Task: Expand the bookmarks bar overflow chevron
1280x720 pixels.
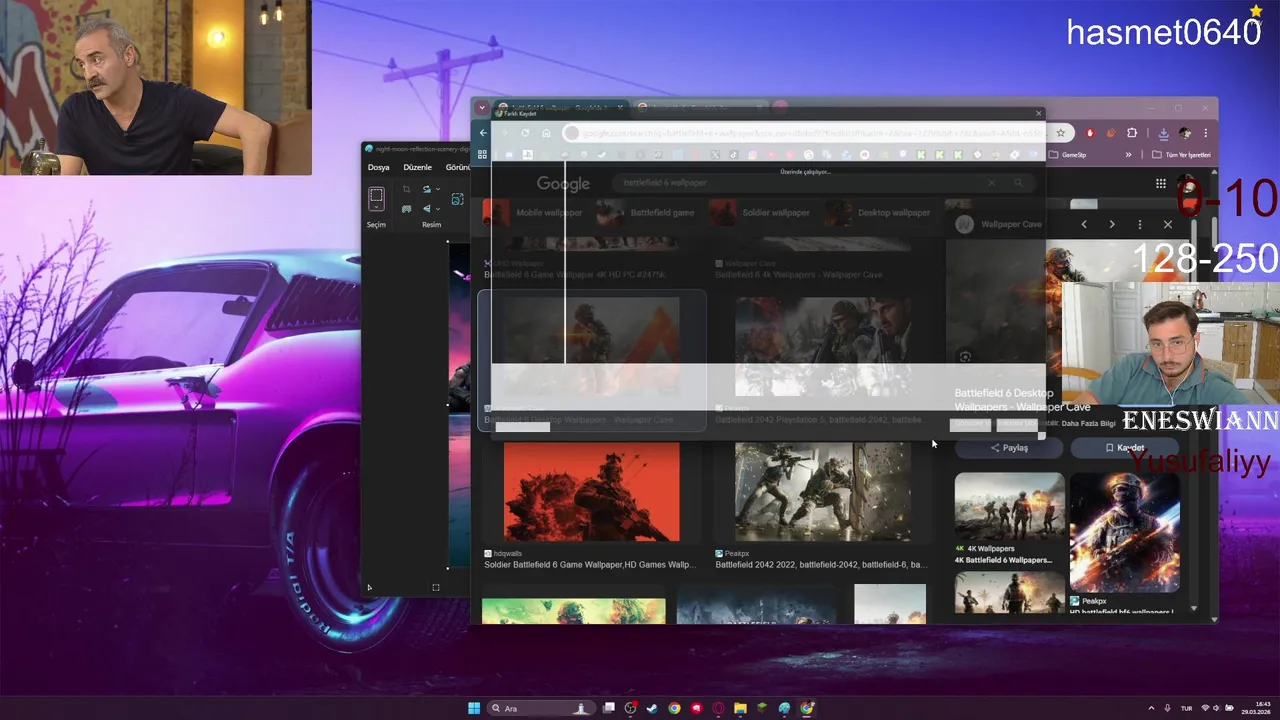Action: click(x=1129, y=155)
